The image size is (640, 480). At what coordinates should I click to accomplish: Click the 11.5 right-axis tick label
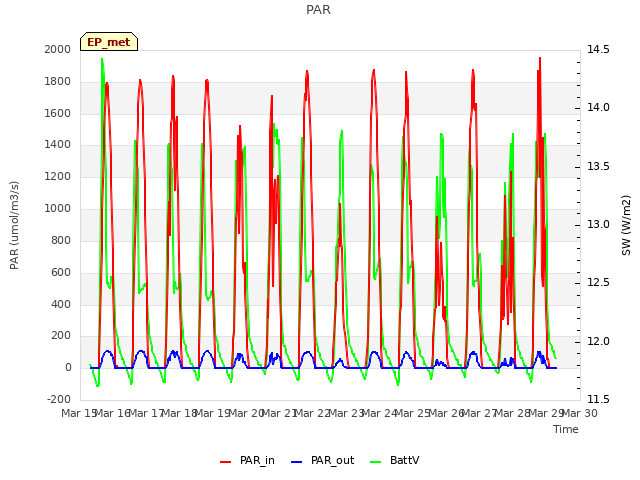tap(598, 399)
